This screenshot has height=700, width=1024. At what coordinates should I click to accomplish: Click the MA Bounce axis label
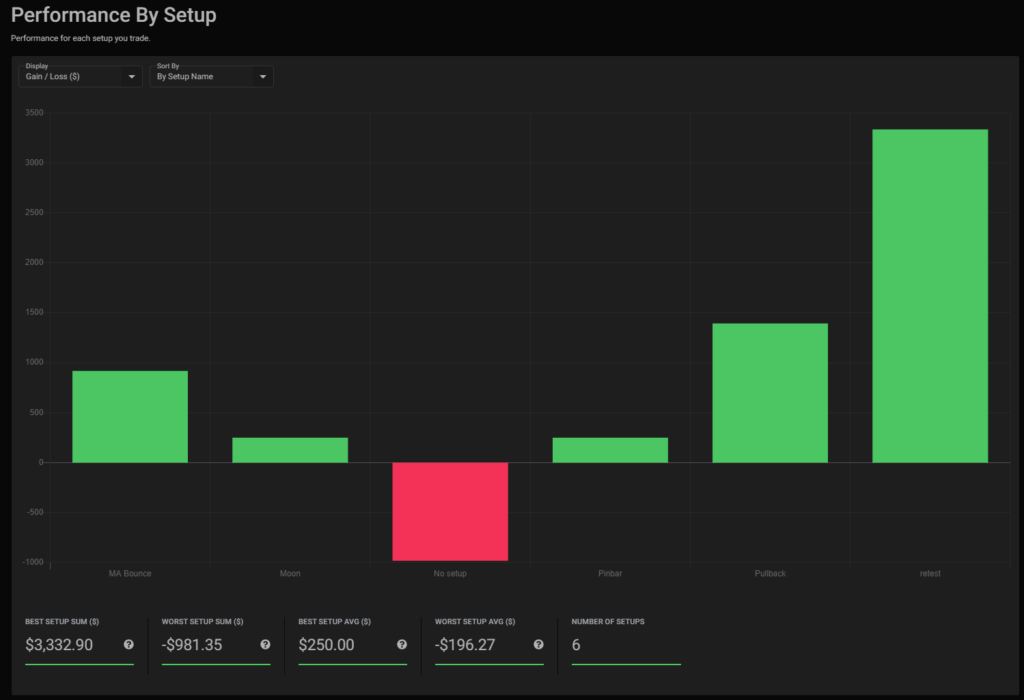[x=129, y=573]
